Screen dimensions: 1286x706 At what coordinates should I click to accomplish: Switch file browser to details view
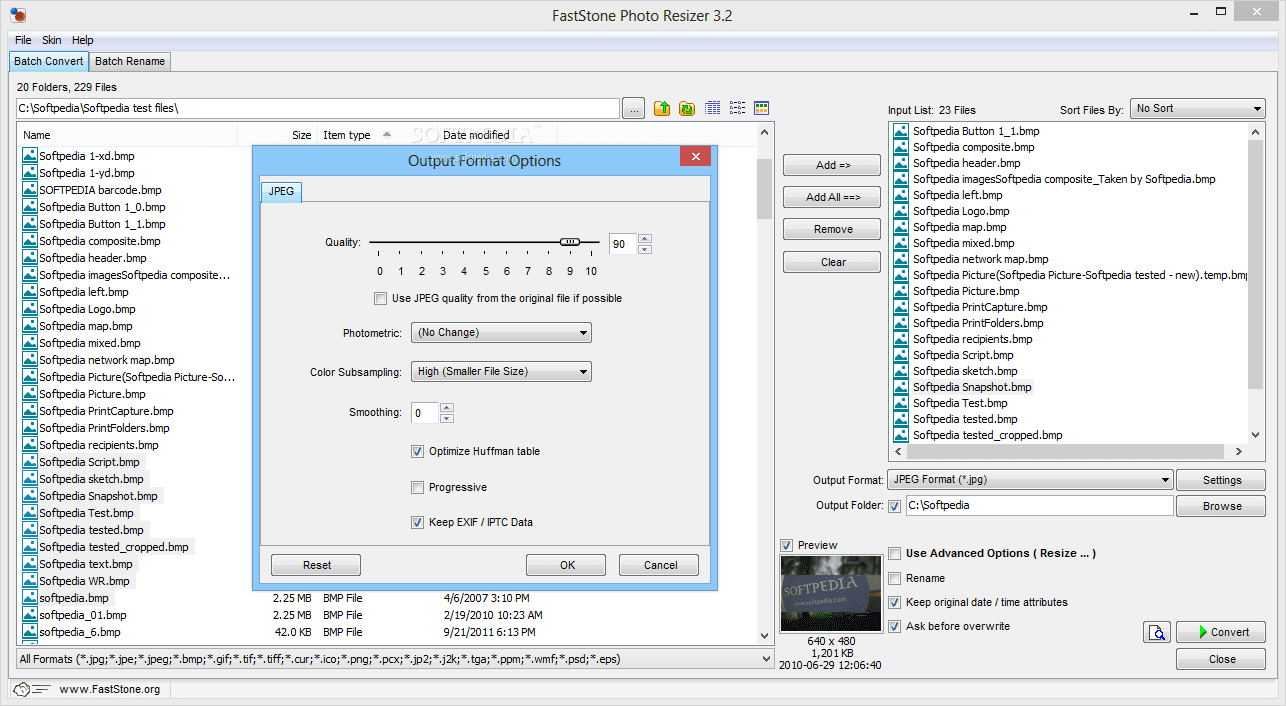(713, 108)
